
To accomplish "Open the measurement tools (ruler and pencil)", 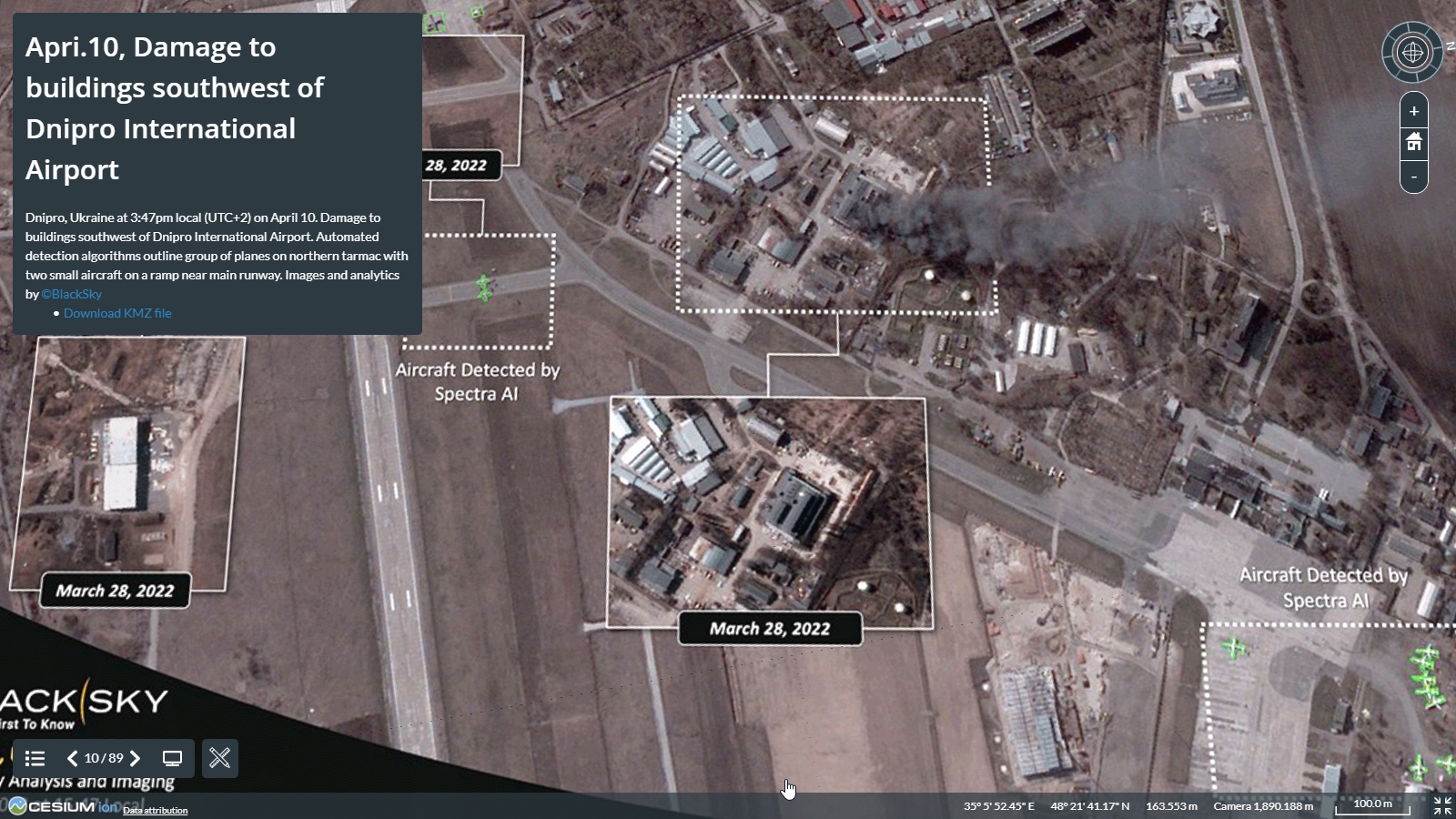I will point(219,758).
